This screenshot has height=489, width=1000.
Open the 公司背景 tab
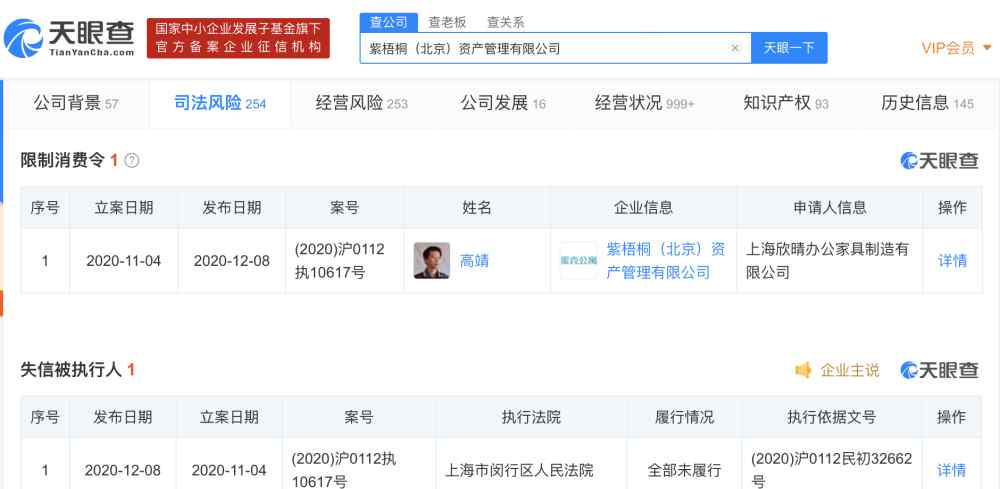coord(77,103)
